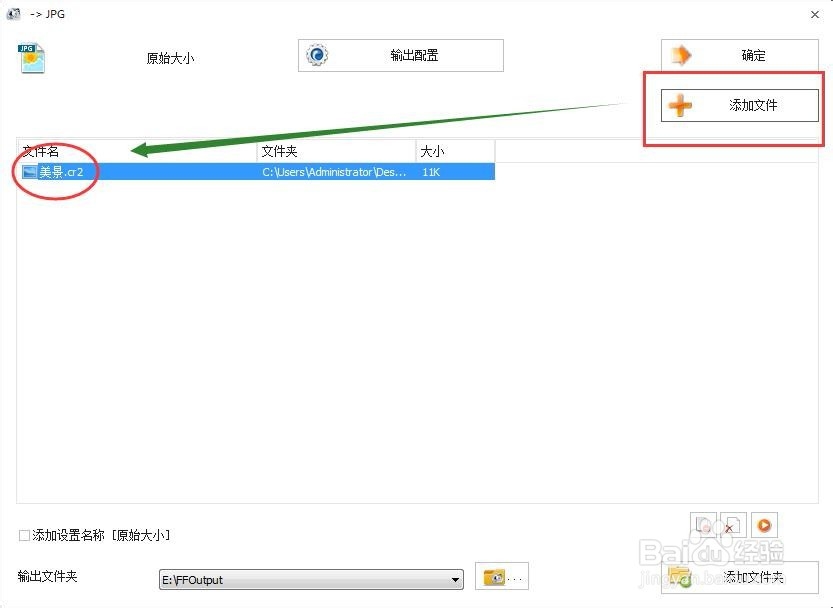This screenshot has width=833, height=608.
Task: Click the remove-file icon with the red minus
Action: (x=703, y=525)
